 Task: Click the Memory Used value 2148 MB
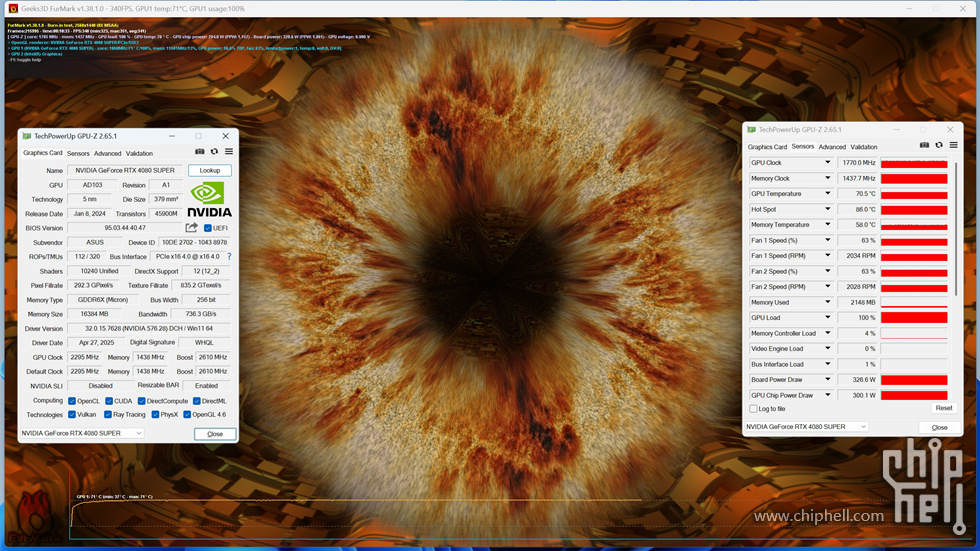point(857,302)
